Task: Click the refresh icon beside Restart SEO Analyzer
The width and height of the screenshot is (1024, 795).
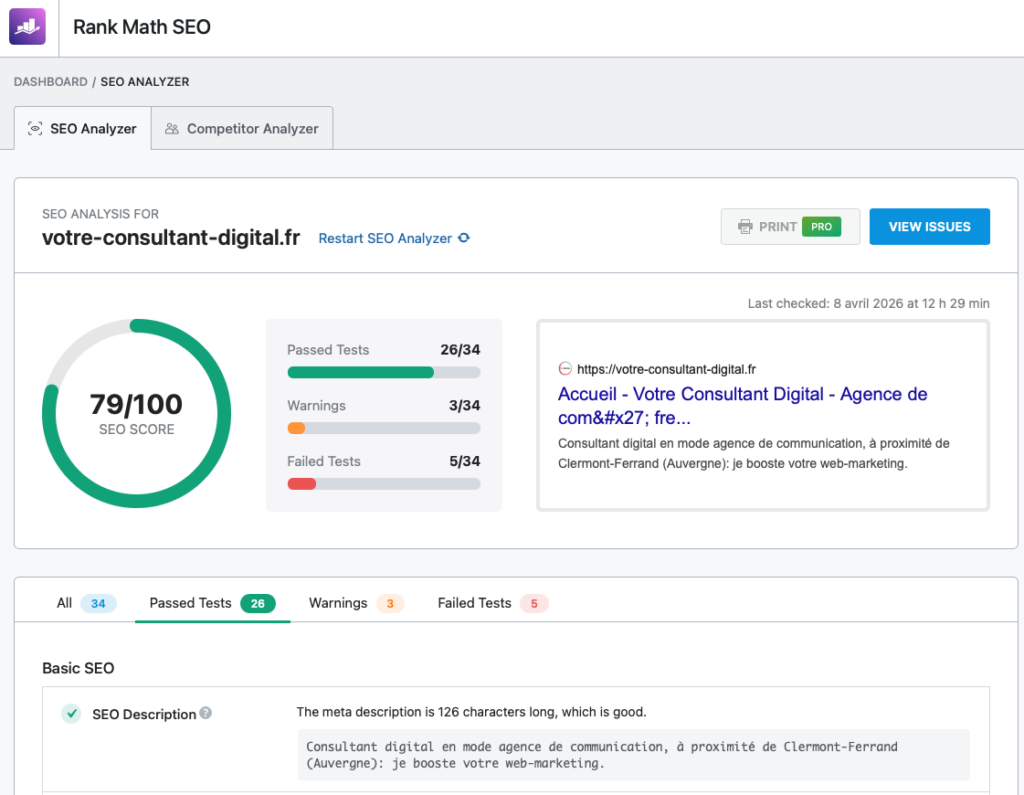Action: pos(464,238)
